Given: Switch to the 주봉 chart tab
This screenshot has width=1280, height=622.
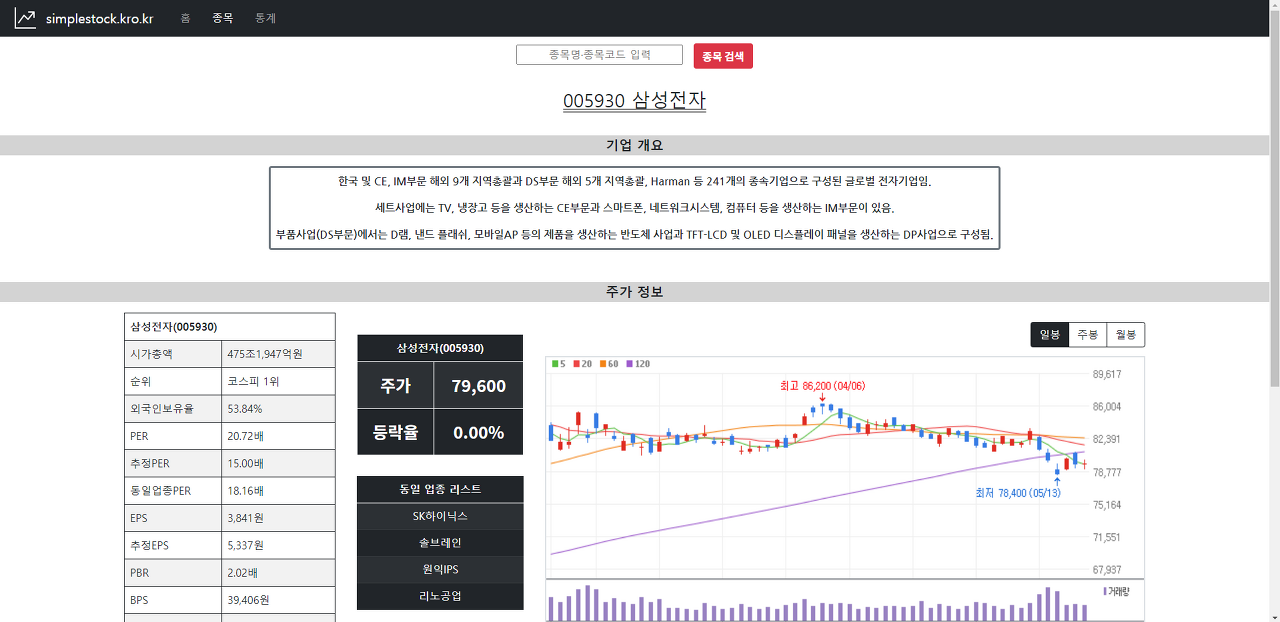Looking at the screenshot, I should [1087, 335].
